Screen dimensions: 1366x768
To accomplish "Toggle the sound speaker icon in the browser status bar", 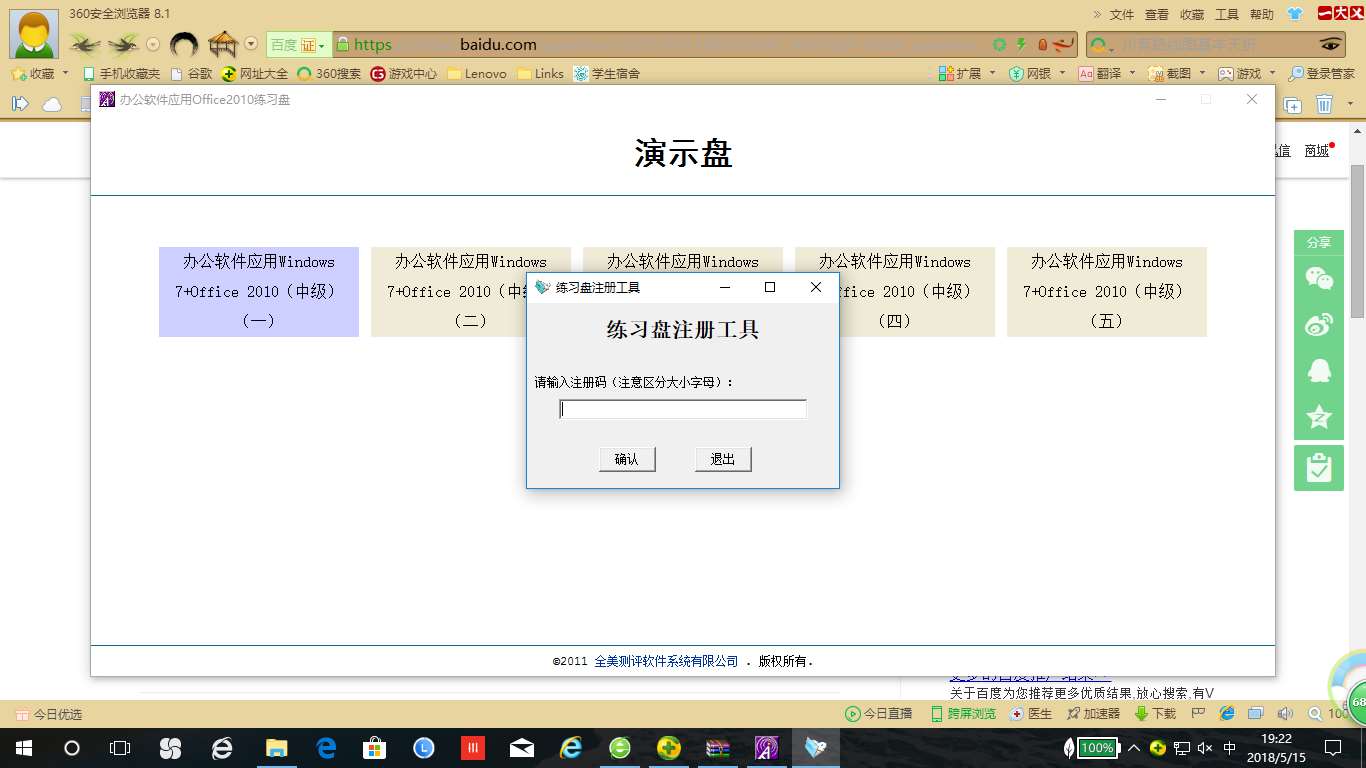I will click(x=1285, y=714).
